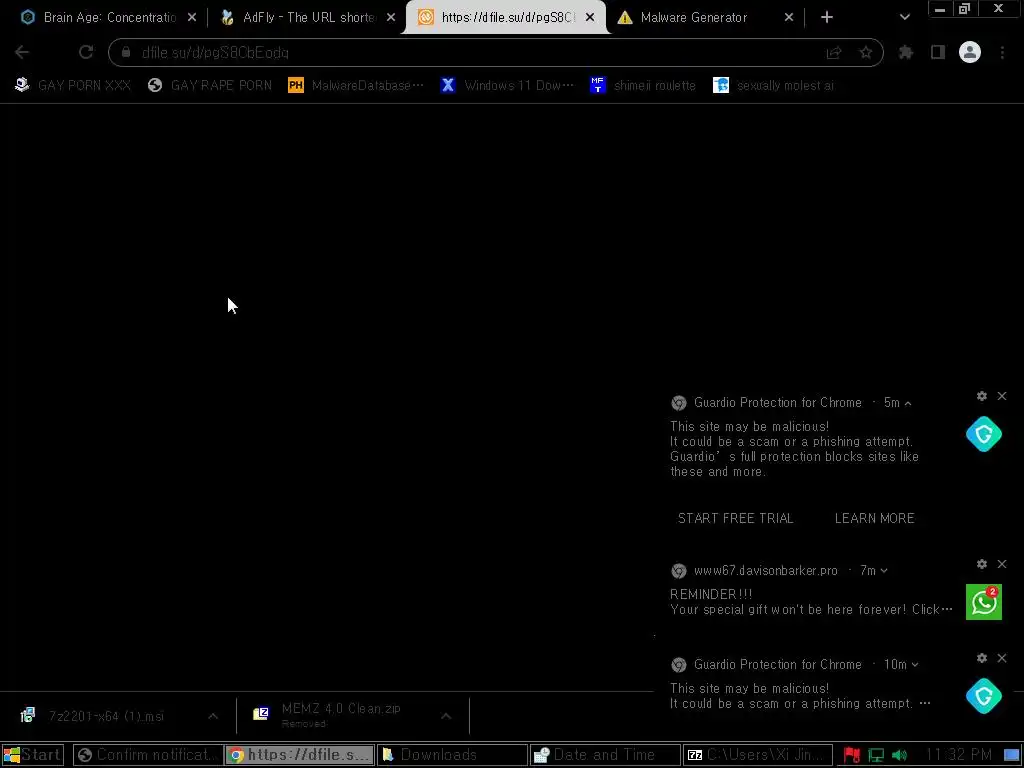The height and width of the screenshot is (768, 1024).
Task: Click the network tray icon
Action: (876, 756)
